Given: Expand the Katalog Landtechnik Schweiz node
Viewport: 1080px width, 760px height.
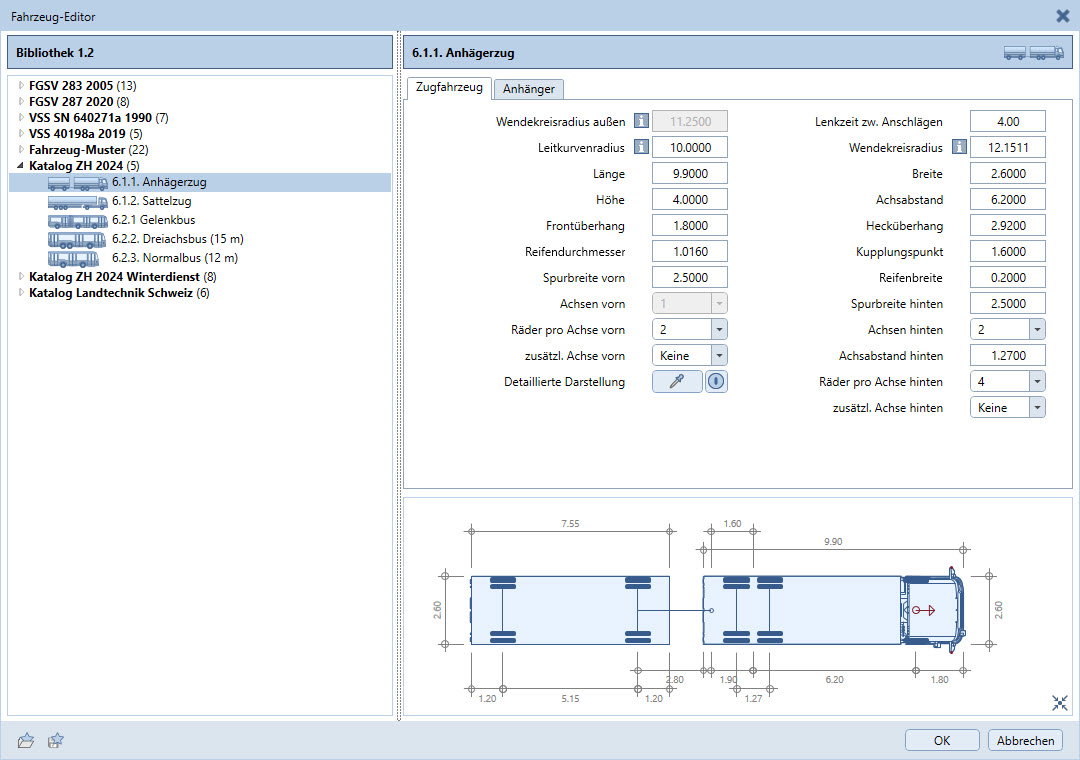Looking at the screenshot, I should pyautogui.click(x=21, y=293).
